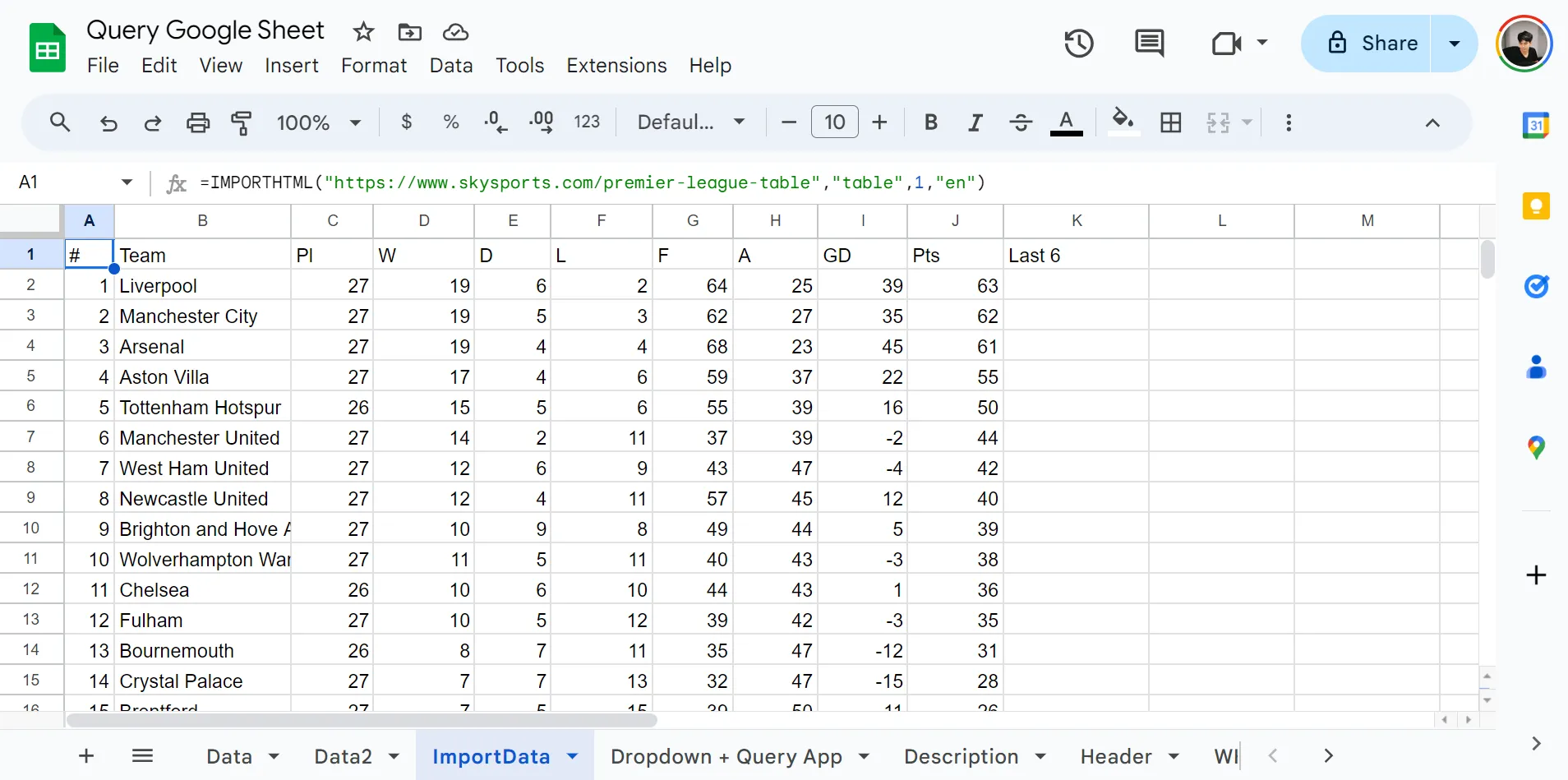Show all sheets list

click(x=143, y=755)
